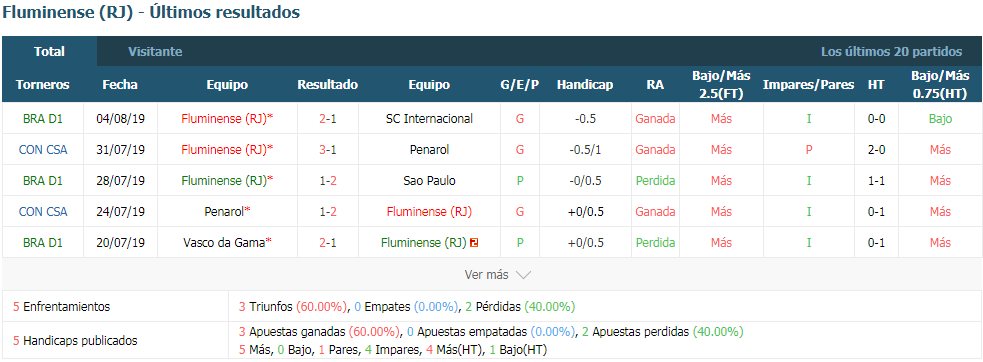Click Vasco da Gama team name

(x=224, y=243)
